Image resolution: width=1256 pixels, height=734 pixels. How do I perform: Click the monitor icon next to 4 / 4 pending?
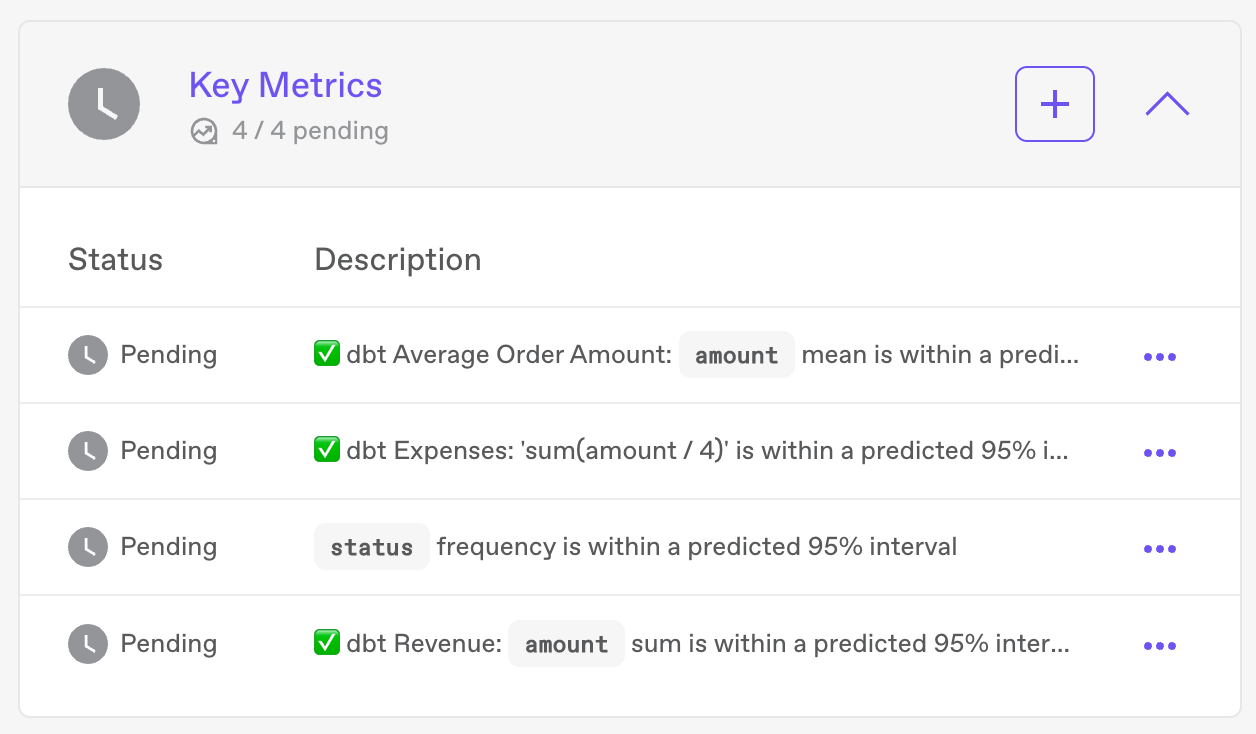click(204, 132)
